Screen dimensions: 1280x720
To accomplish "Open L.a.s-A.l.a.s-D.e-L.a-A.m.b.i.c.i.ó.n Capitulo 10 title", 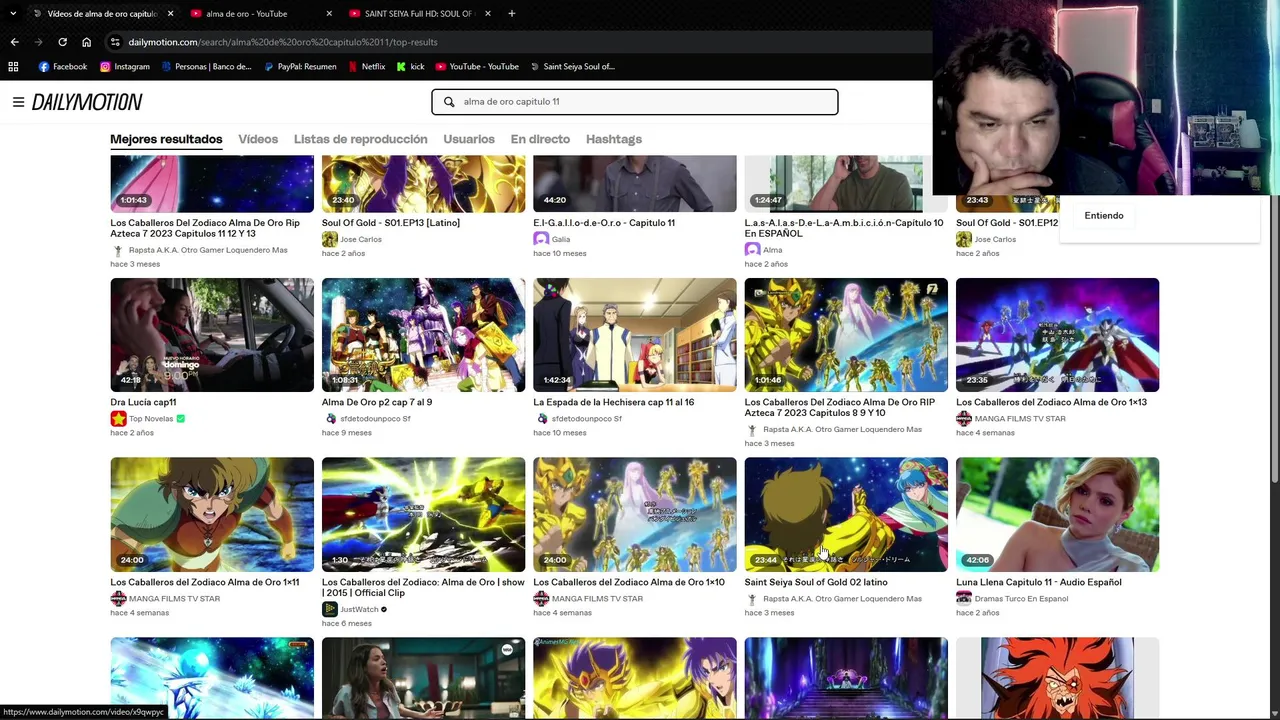I will point(844,228).
